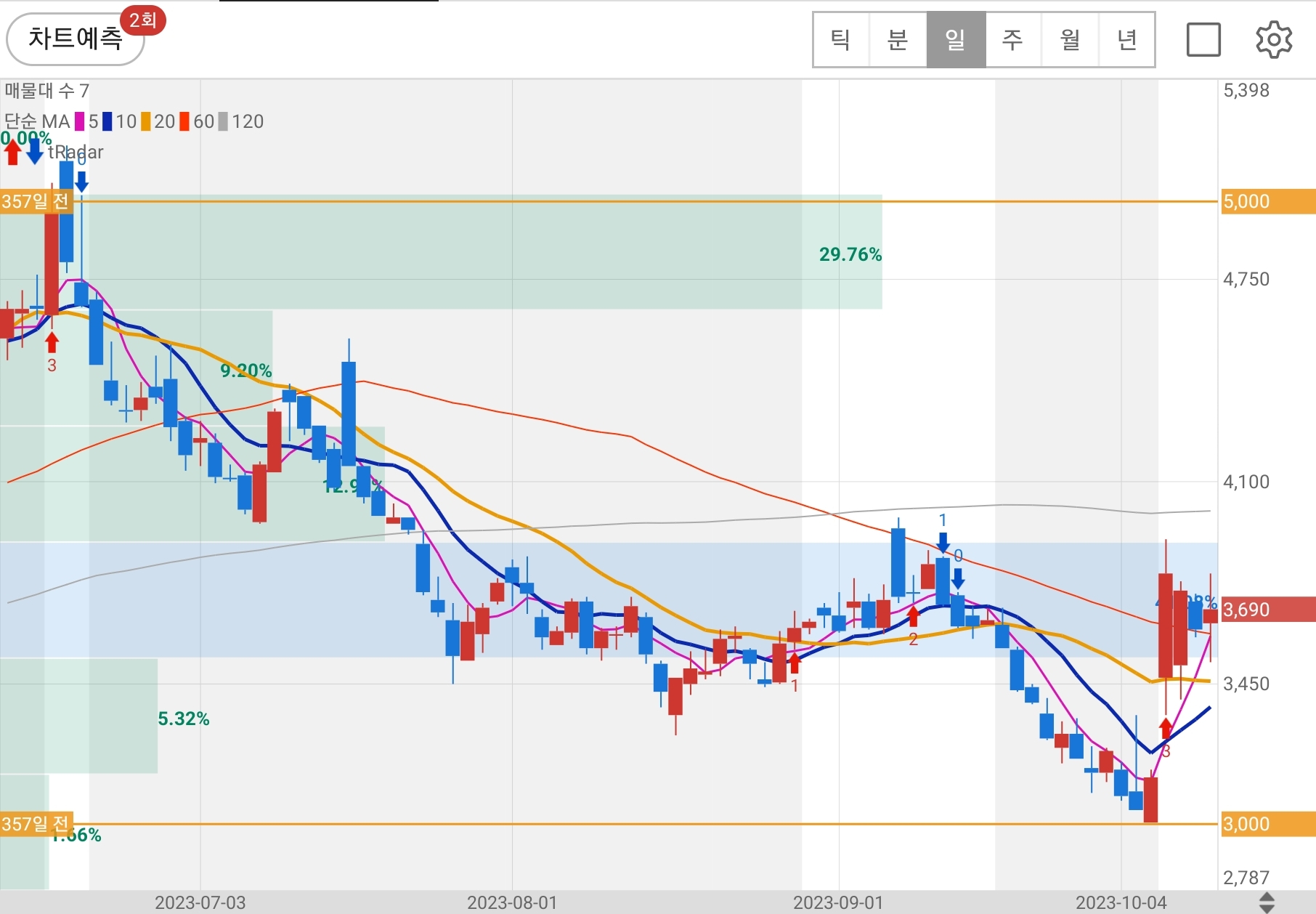This screenshot has height=914, width=1316.
Task: Click the red 3,690 current price tag
Action: (1267, 609)
